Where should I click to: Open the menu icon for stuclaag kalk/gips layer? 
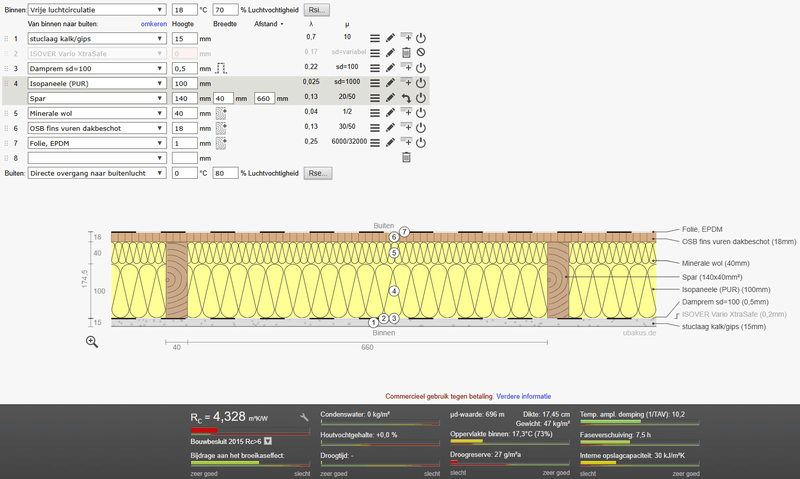(374, 38)
